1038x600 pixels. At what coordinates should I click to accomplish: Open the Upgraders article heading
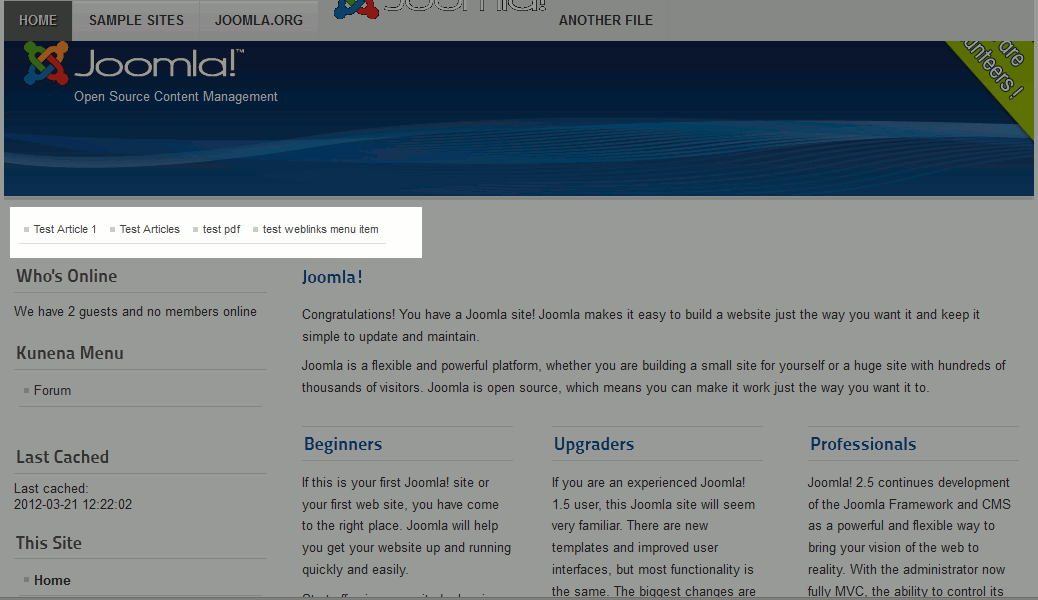[x=594, y=444]
